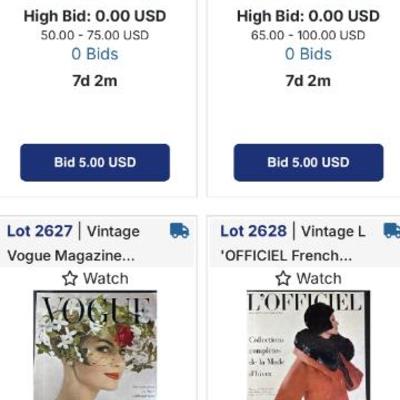Open the Vogue magazine cover thumbnail

coord(95,345)
